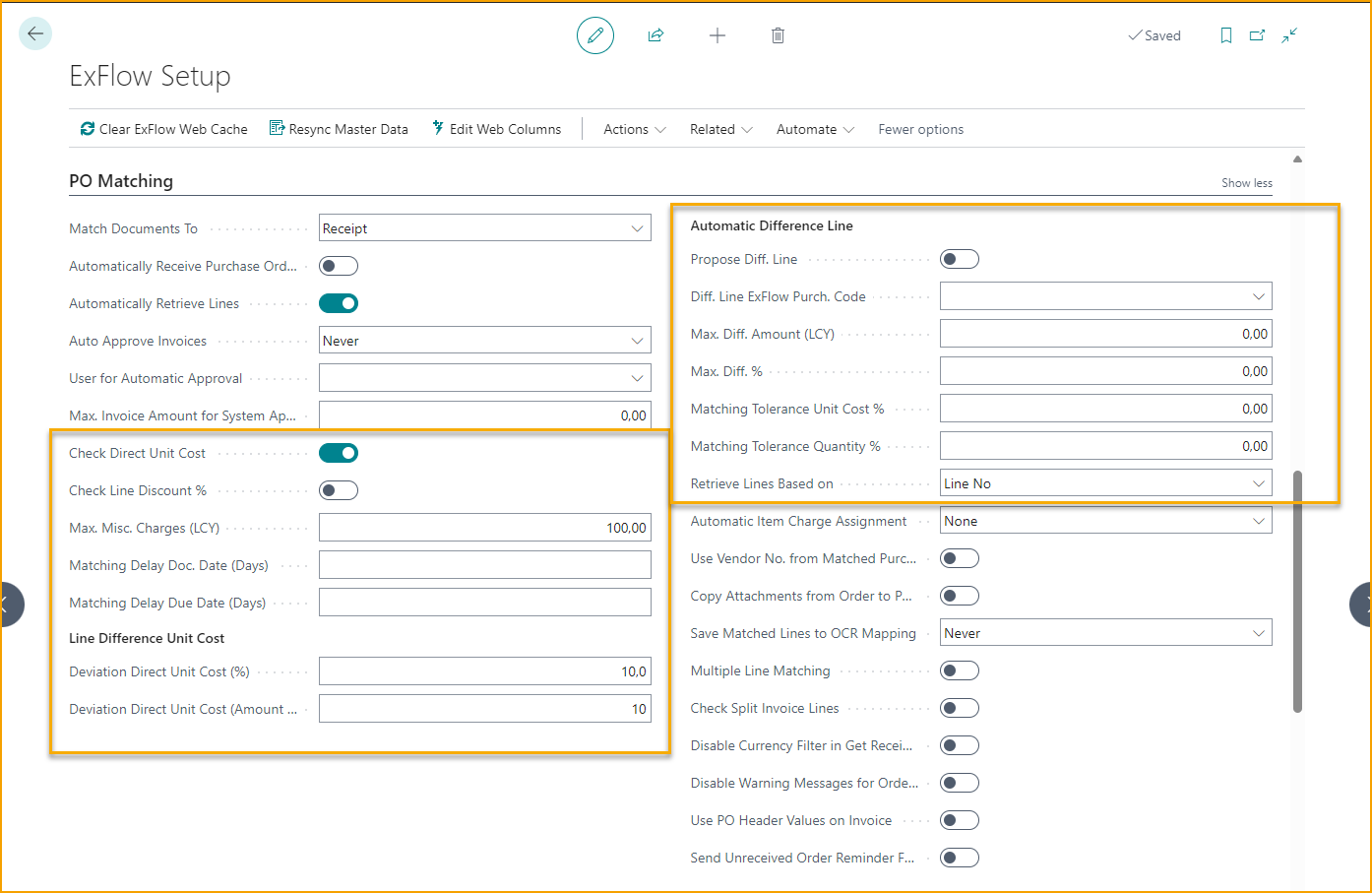Enable Multiple Line Matching toggle
Screen dimensions: 1372x893
click(960, 670)
